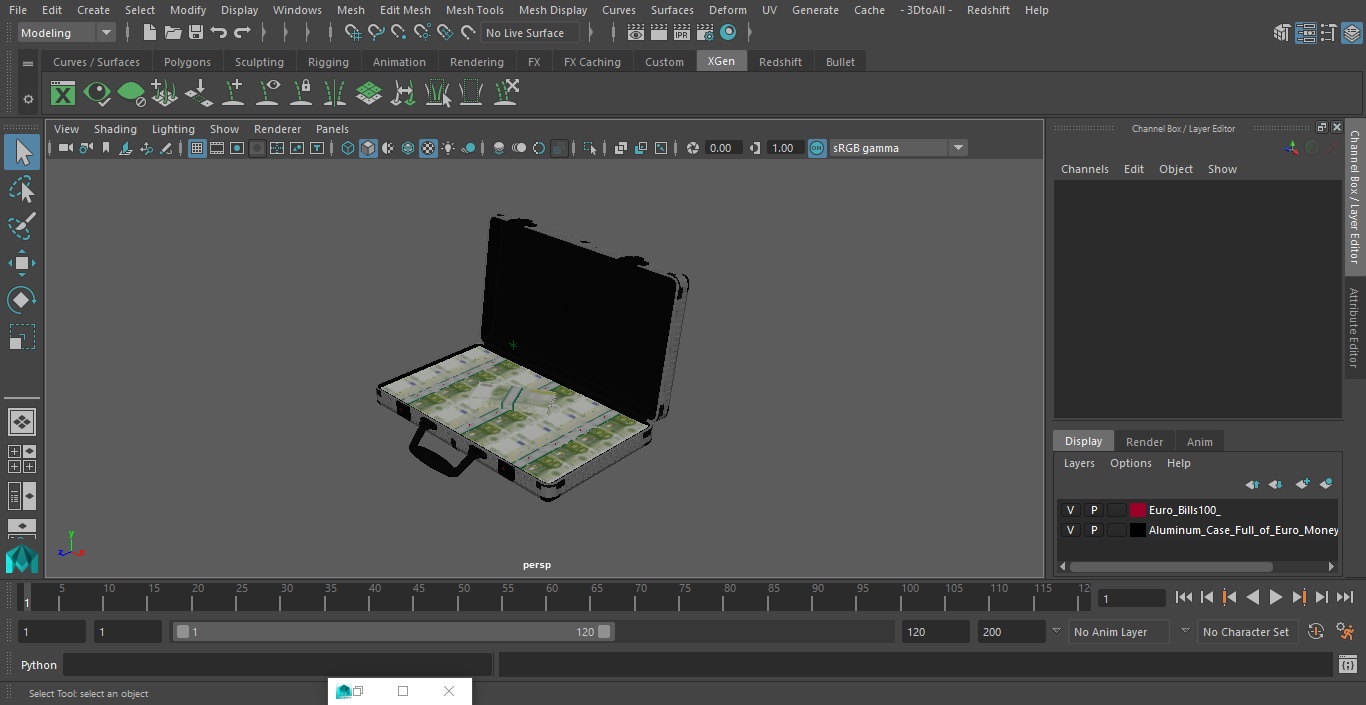The width and height of the screenshot is (1366, 705).
Task: Undo the last action arrow icon
Action: (219, 33)
